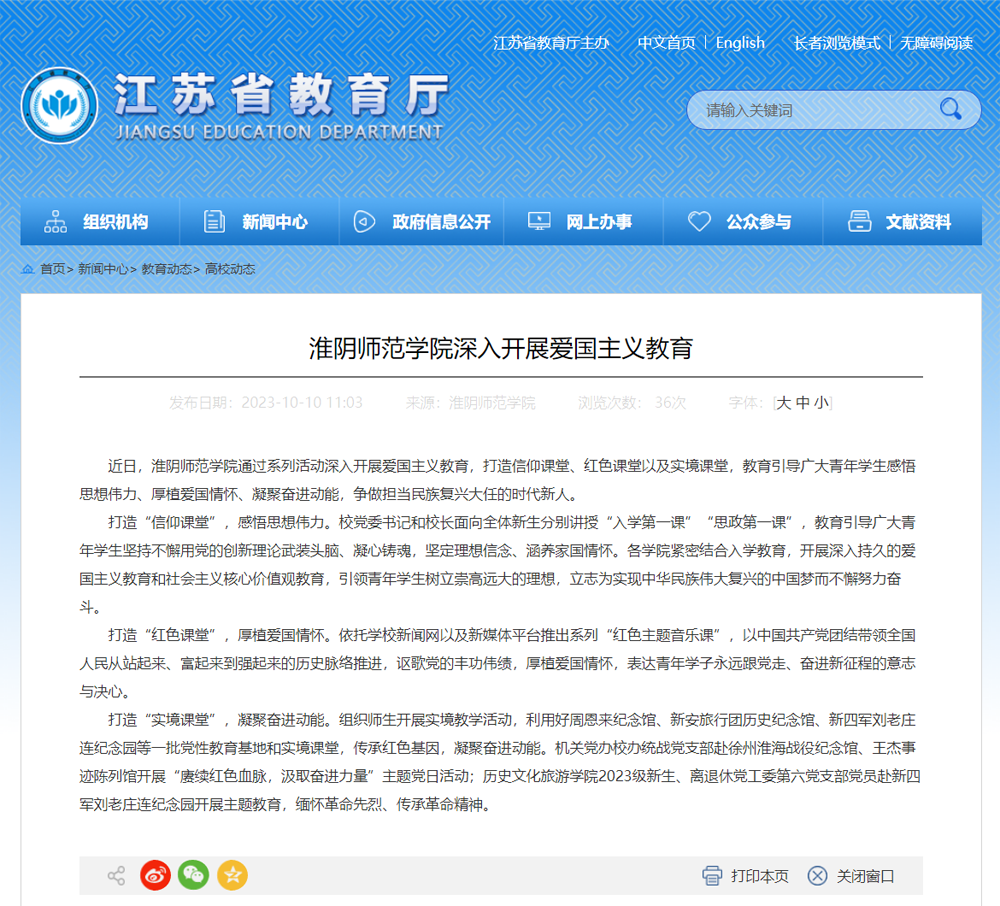The image size is (1000, 906).
Task: Click the 江苏省教育厅主办 text
Action: tap(551, 43)
